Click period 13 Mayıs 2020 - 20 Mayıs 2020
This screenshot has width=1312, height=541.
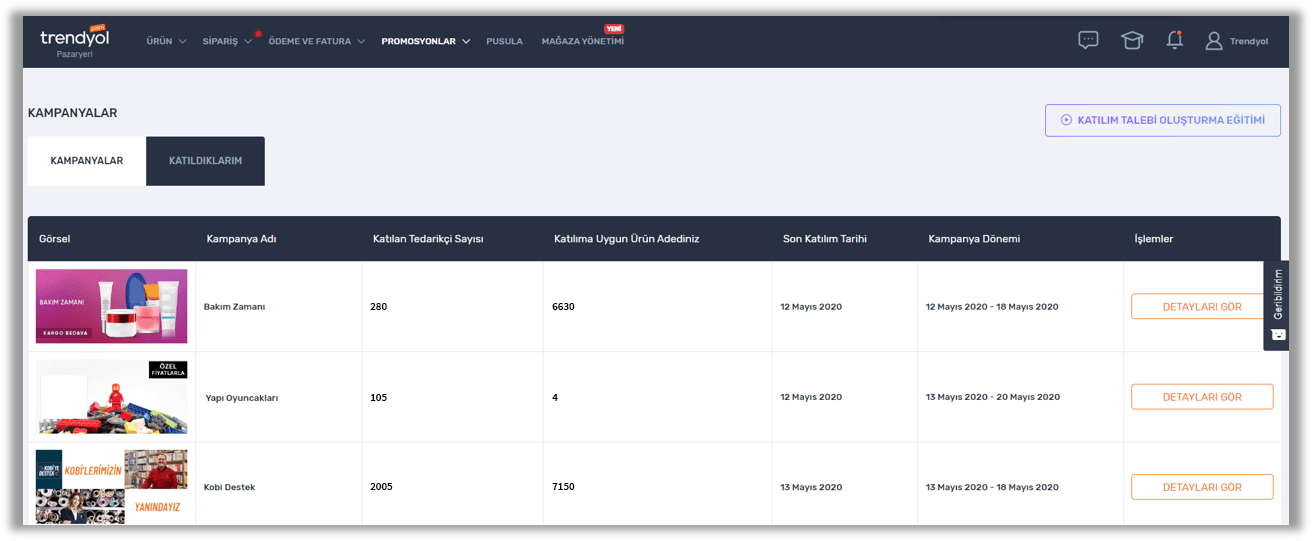coord(993,397)
